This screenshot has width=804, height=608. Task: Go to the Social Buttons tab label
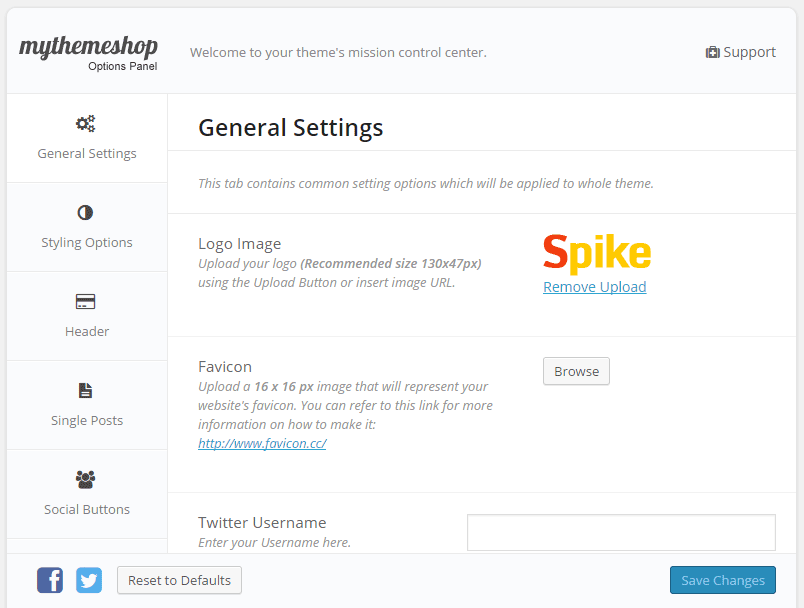(x=87, y=510)
